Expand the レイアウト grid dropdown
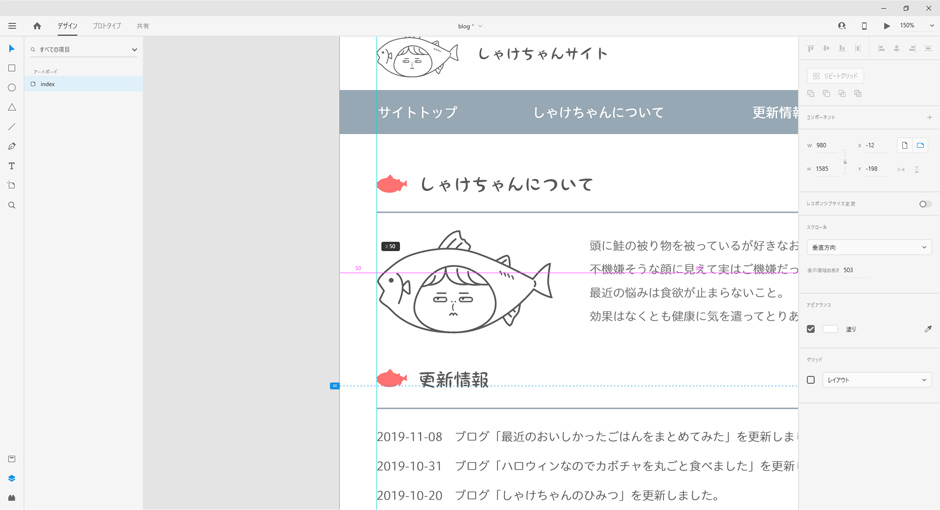This screenshot has width=940, height=510. tap(876, 380)
